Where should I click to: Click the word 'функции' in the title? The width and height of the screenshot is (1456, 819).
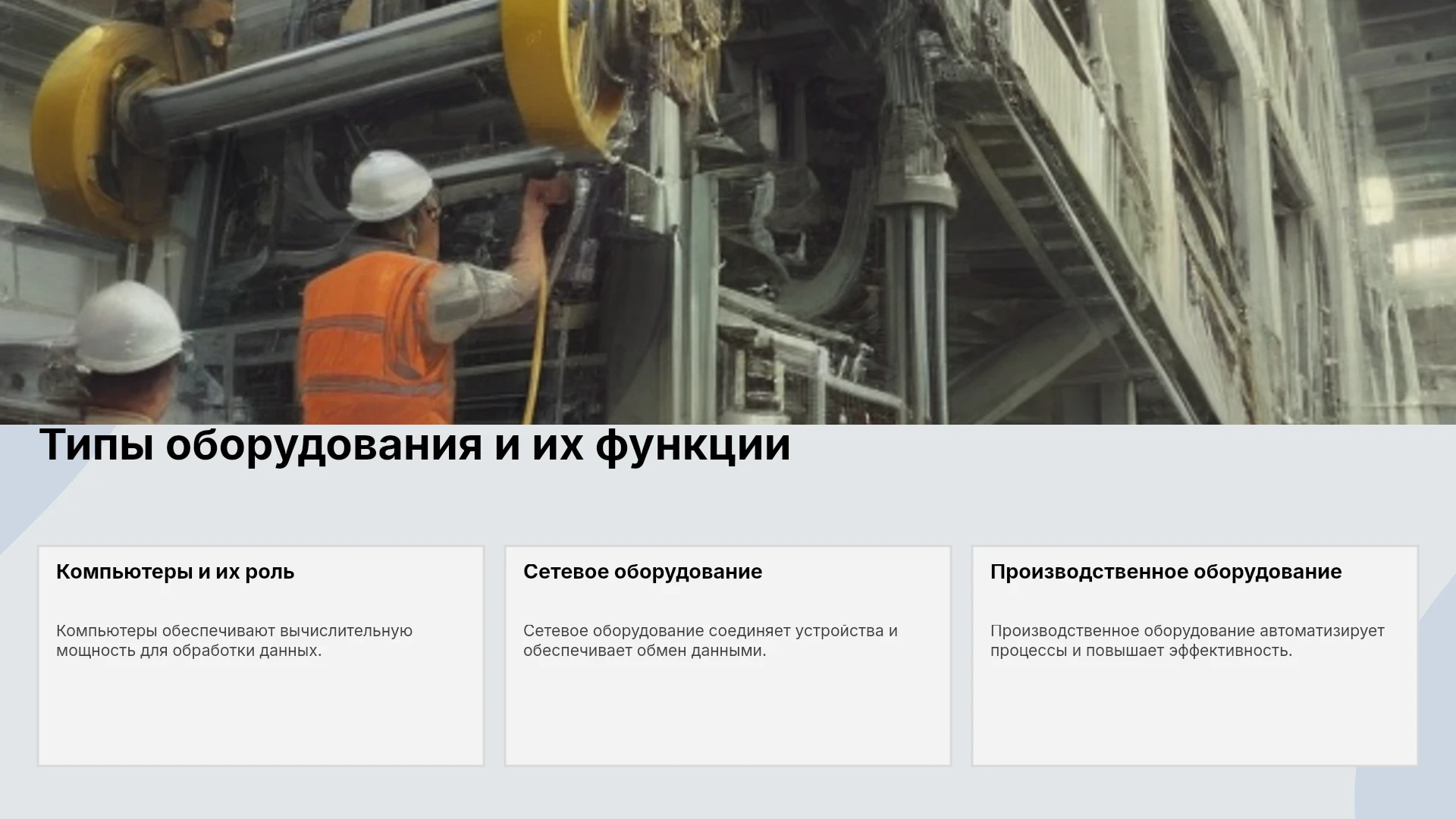693,445
